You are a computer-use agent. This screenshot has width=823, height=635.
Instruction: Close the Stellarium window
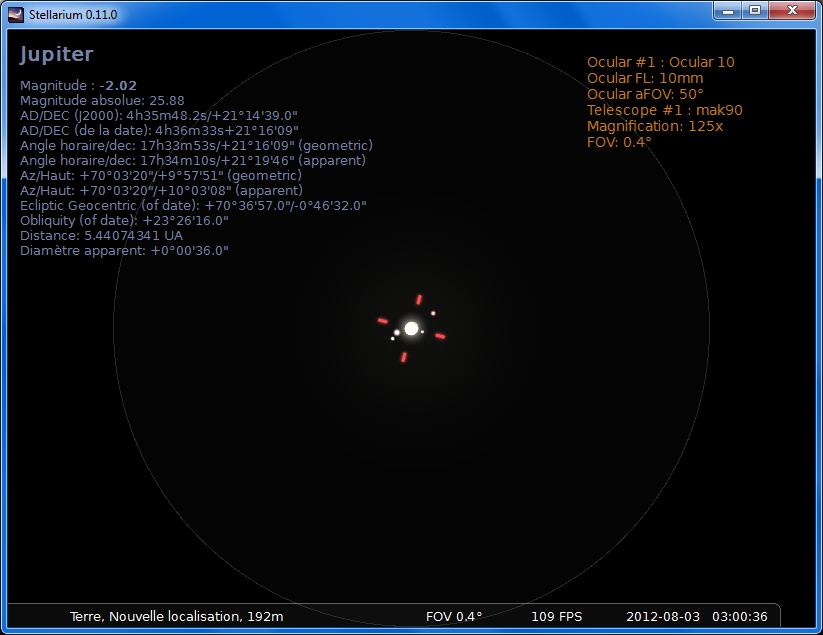(793, 10)
